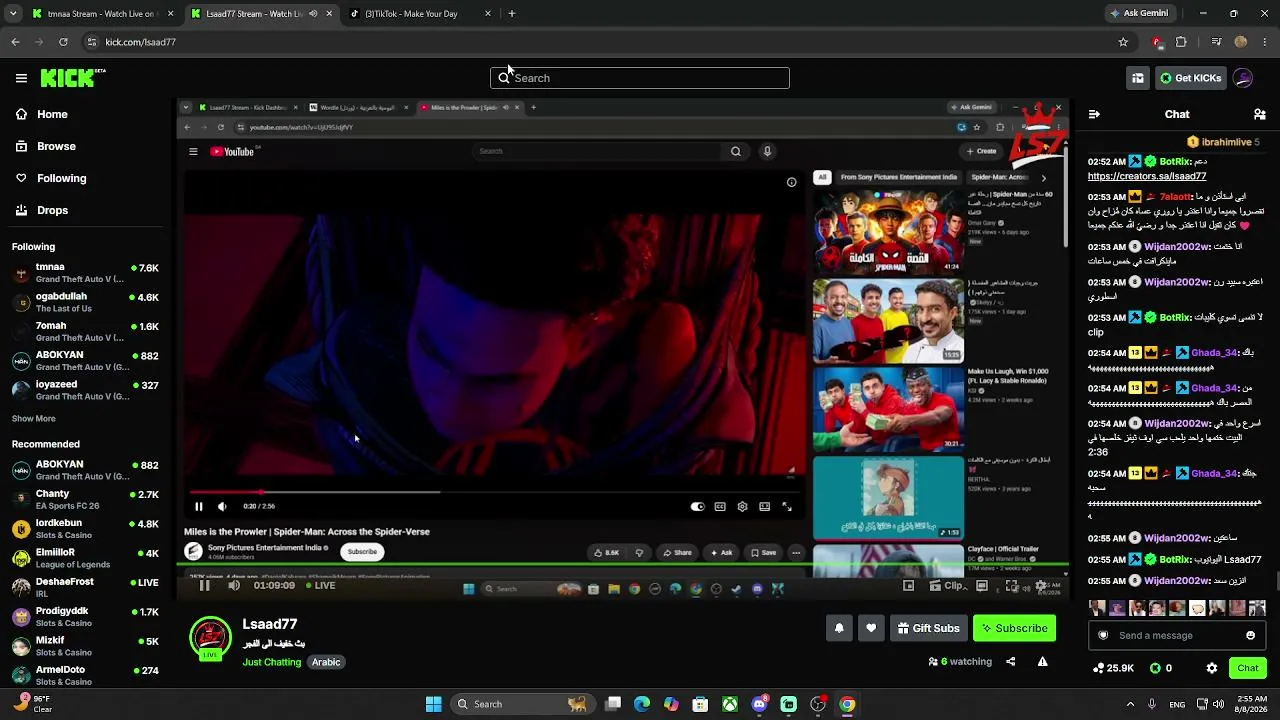The height and width of the screenshot is (720, 1280).
Task: Open lordkebun recommended channel
Action: [x=86, y=529]
